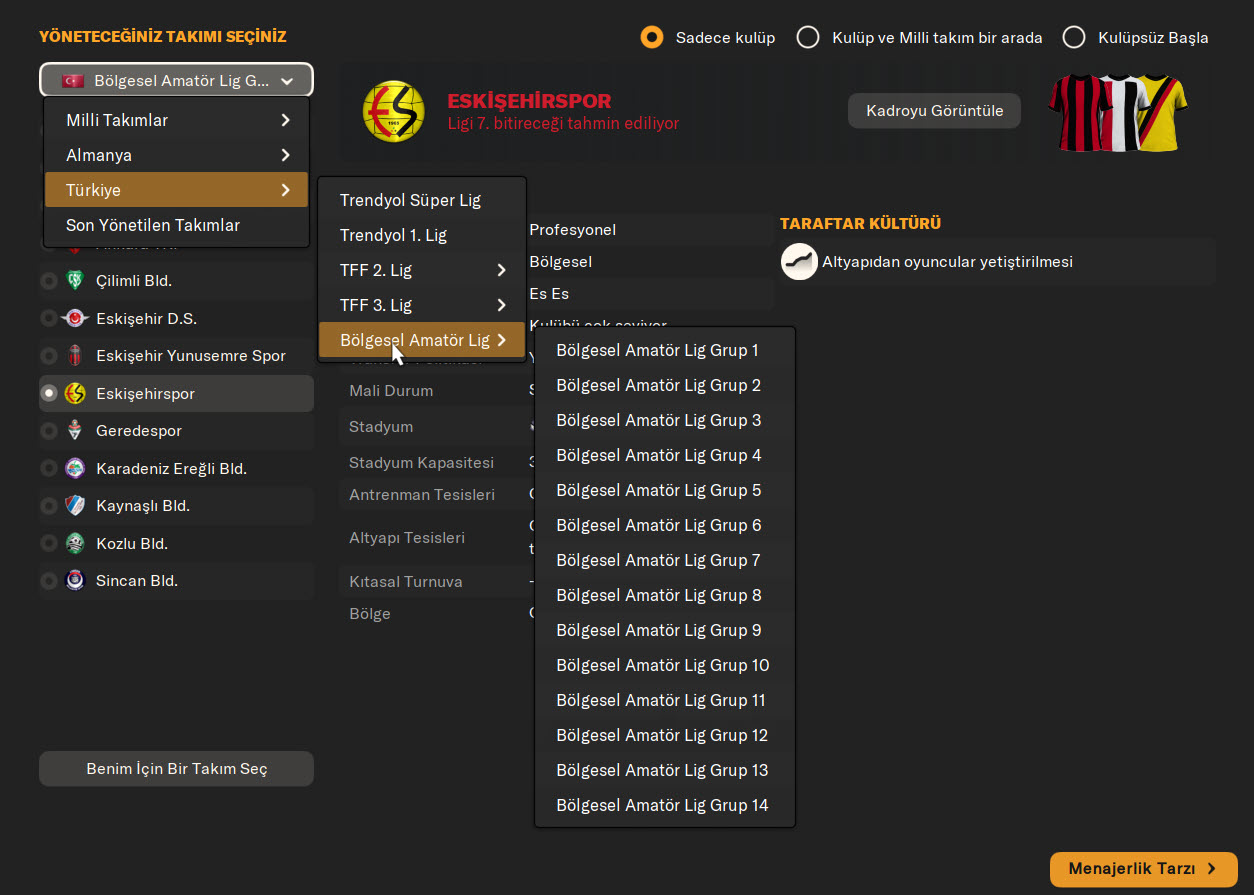The image size is (1254, 895).
Task: Choose 'Kulüp ve Milli takım bir arada'
Action: click(808, 38)
